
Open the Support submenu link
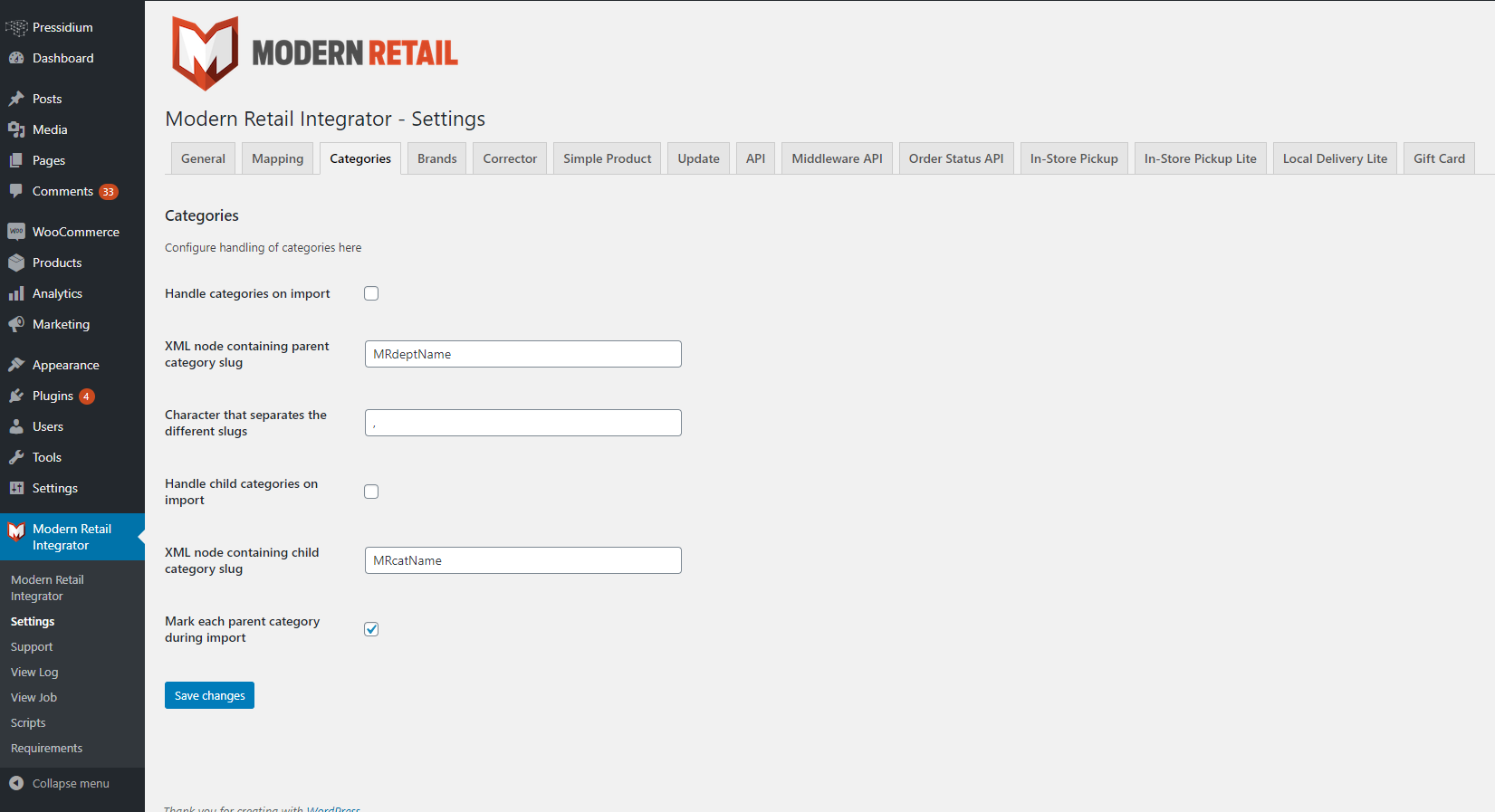(x=32, y=646)
